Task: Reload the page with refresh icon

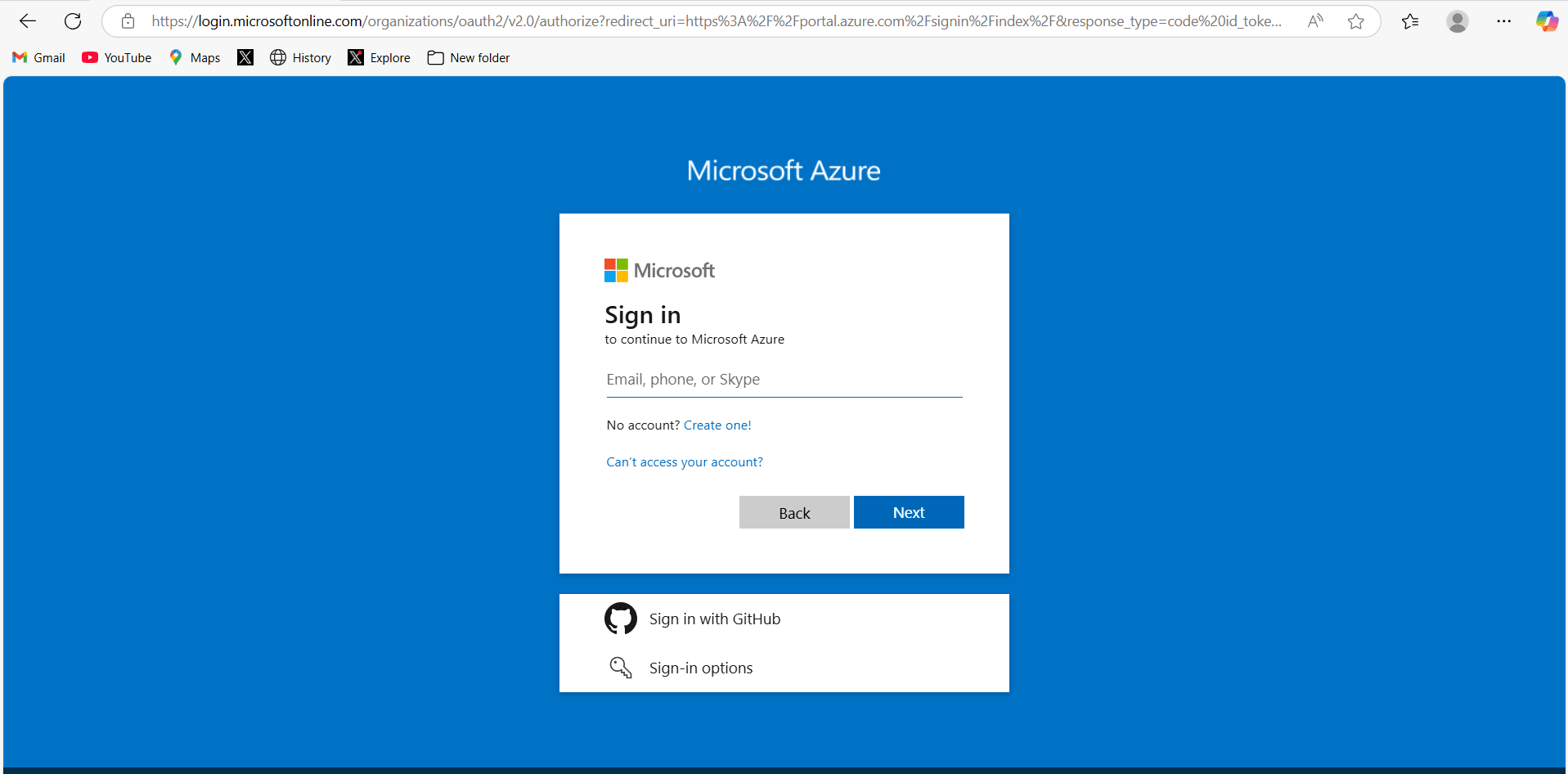Action: coord(73,21)
